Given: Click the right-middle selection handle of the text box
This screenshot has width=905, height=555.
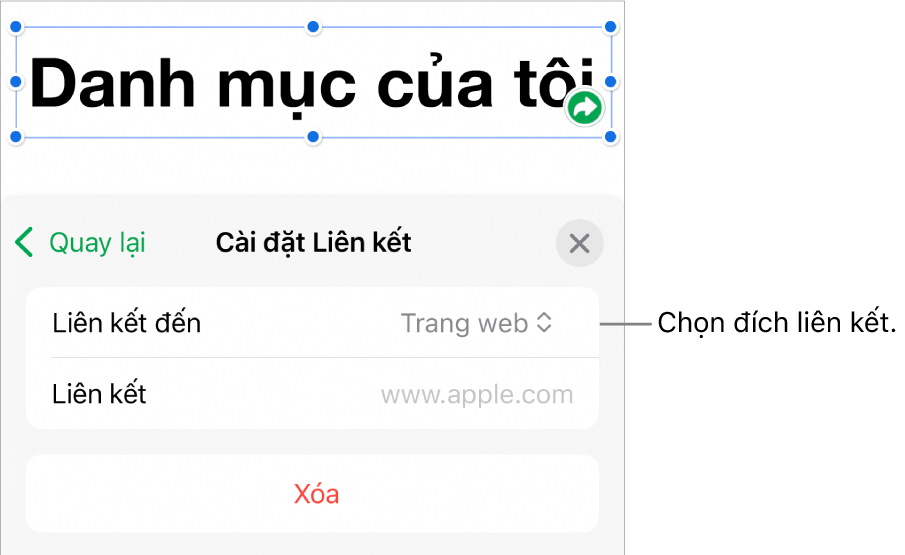Looking at the screenshot, I should pyautogui.click(x=612, y=81).
